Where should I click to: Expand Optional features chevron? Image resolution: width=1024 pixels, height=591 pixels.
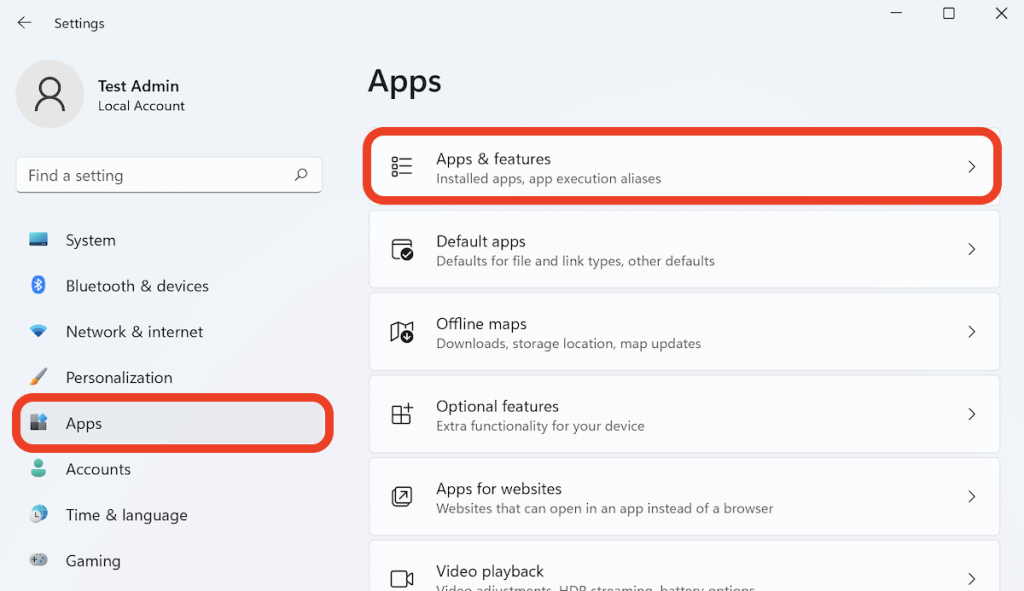pos(972,414)
